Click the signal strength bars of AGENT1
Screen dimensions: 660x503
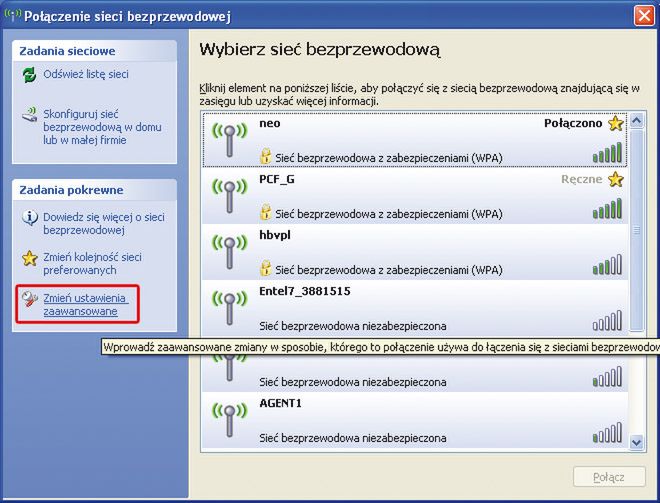[607, 433]
